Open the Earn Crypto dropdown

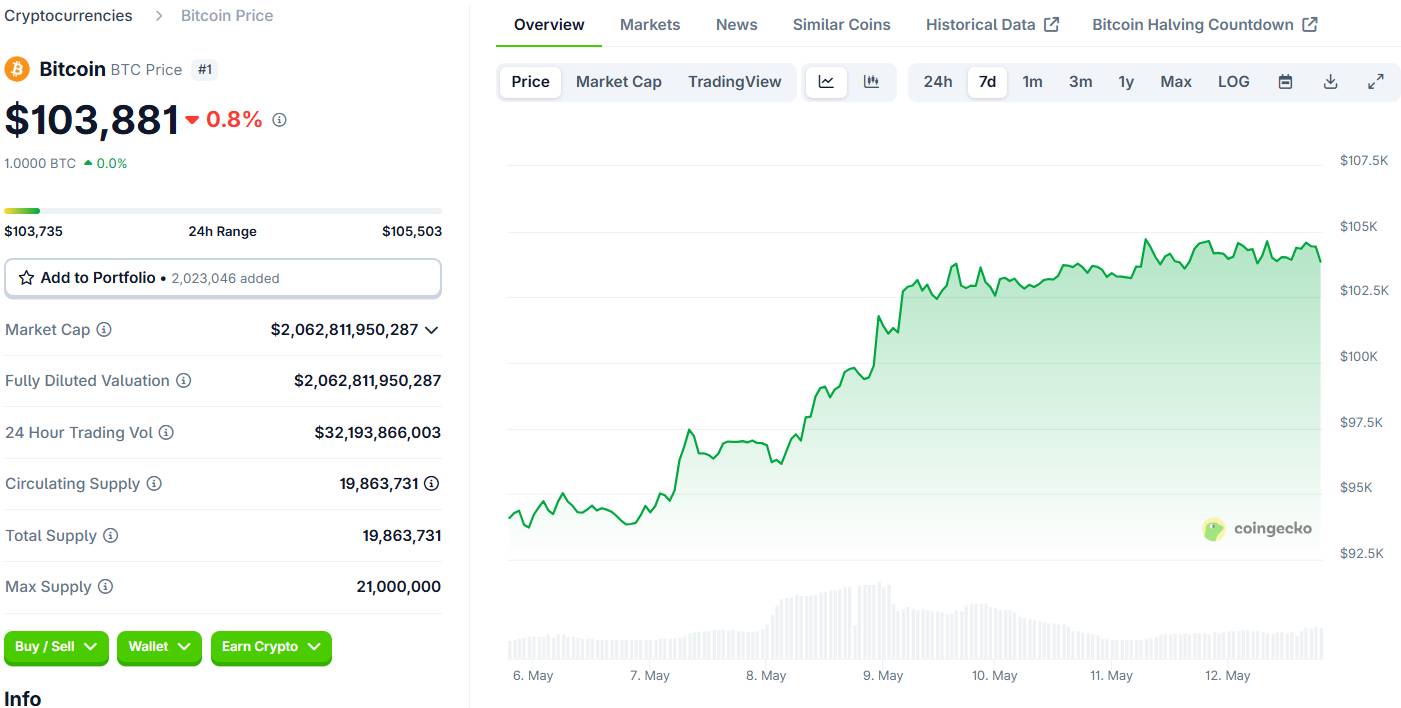tap(271, 647)
